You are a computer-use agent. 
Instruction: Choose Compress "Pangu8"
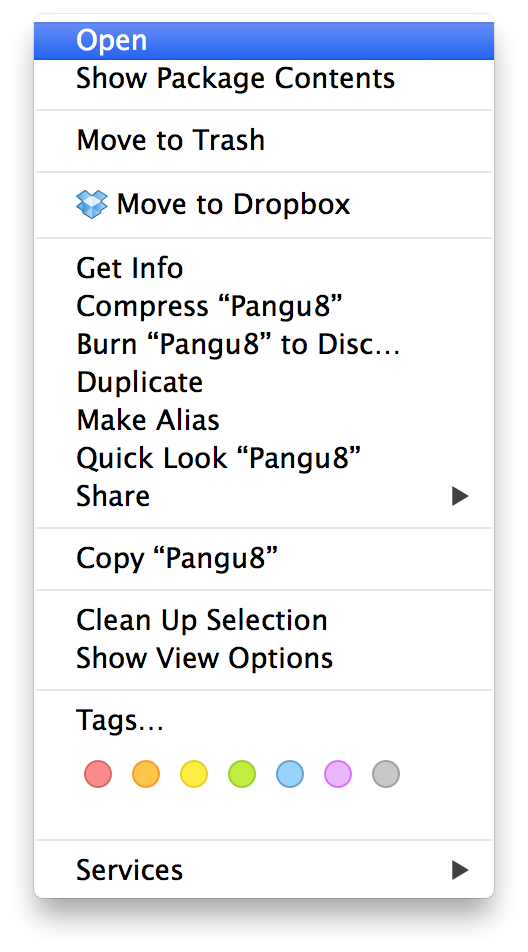point(264,306)
